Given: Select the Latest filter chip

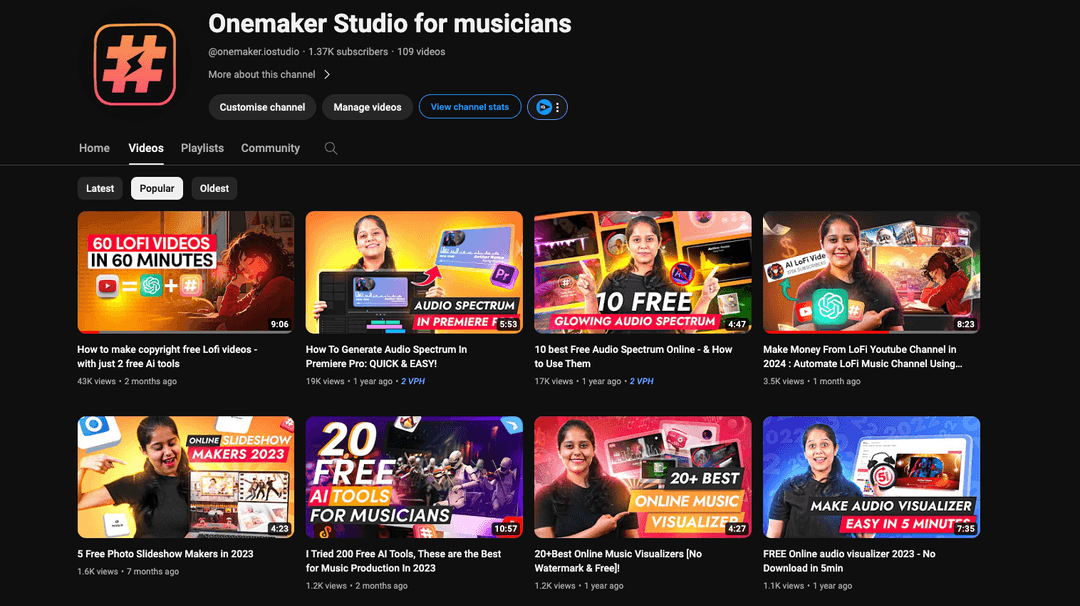Looking at the screenshot, I should click(100, 188).
